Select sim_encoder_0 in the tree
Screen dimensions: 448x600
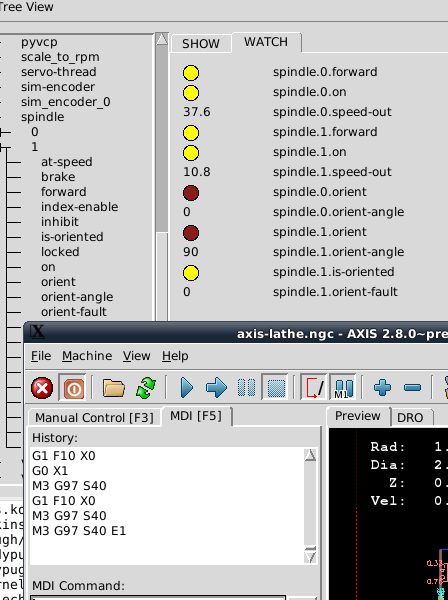(x=65, y=102)
